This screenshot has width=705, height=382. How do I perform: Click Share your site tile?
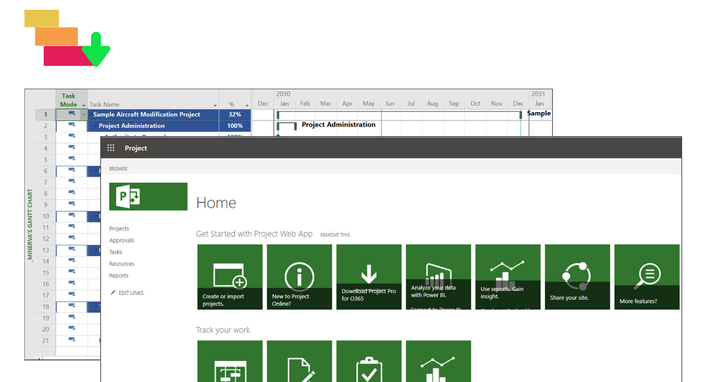click(x=577, y=277)
